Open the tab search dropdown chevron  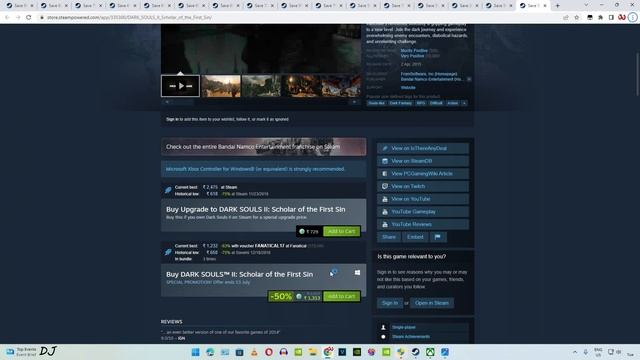click(586, 5)
